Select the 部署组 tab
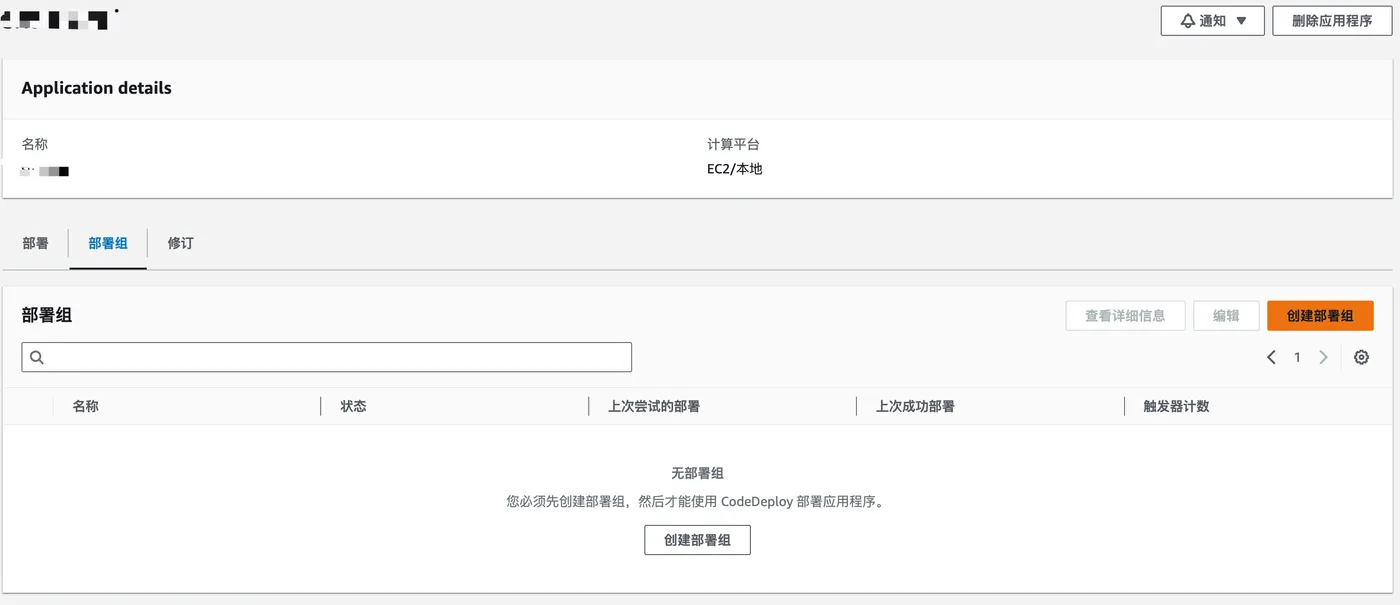 point(108,243)
